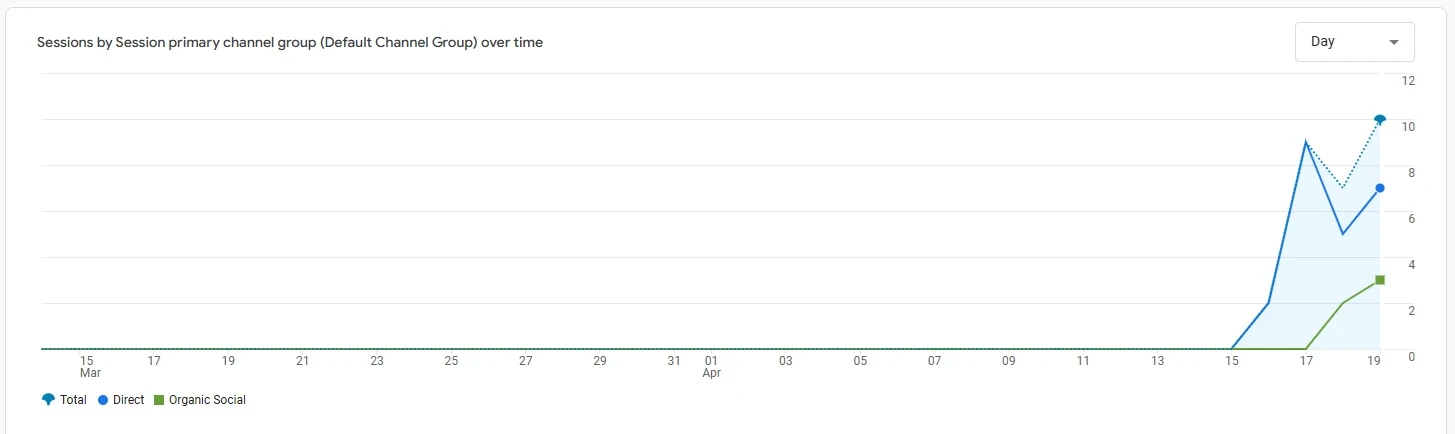Click the dropdown arrow beside Day
This screenshot has width=1455, height=434.
point(1394,43)
